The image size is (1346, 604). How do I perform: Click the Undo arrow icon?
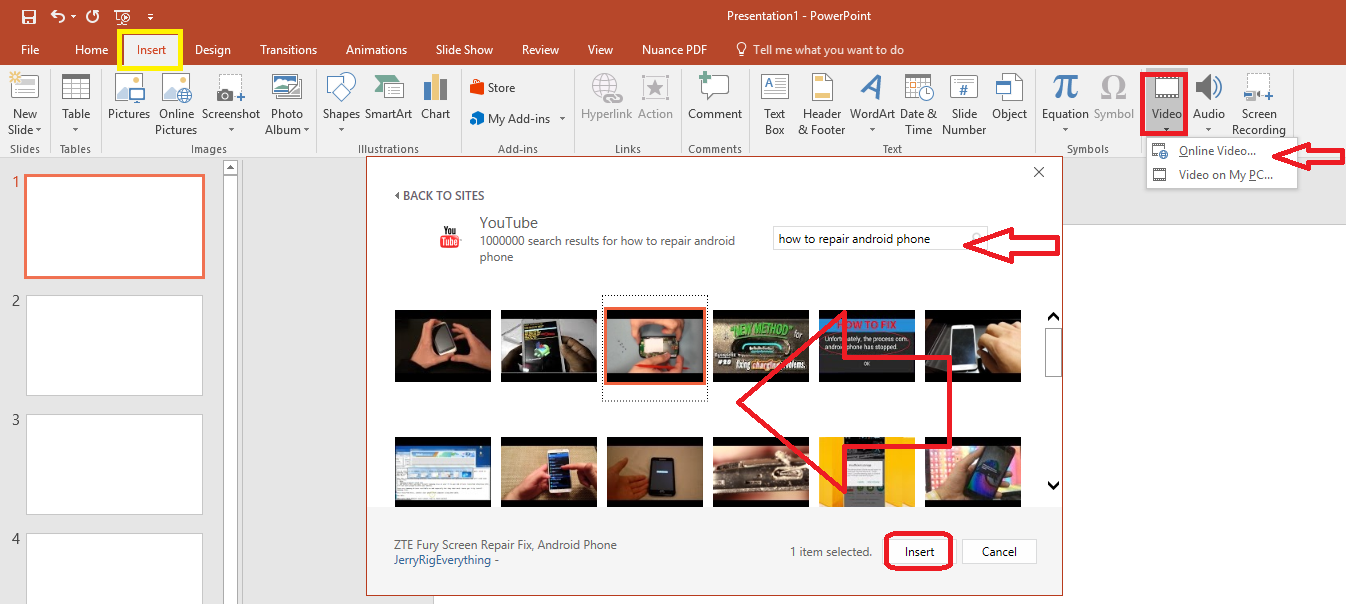[57, 16]
